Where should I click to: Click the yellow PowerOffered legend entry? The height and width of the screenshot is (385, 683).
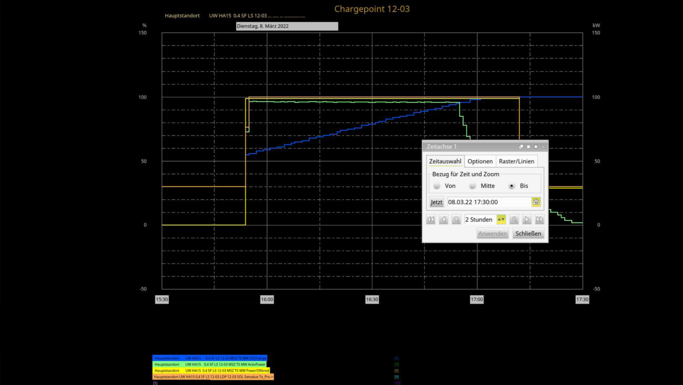(211, 370)
